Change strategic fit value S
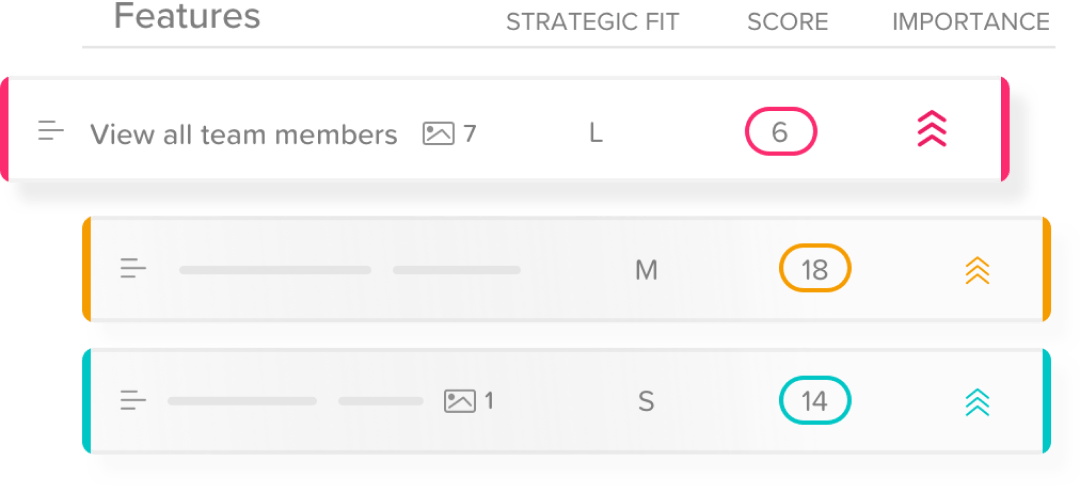Image resolution: width=1080 pixels, height=487 pixels. tap(645, 402)
